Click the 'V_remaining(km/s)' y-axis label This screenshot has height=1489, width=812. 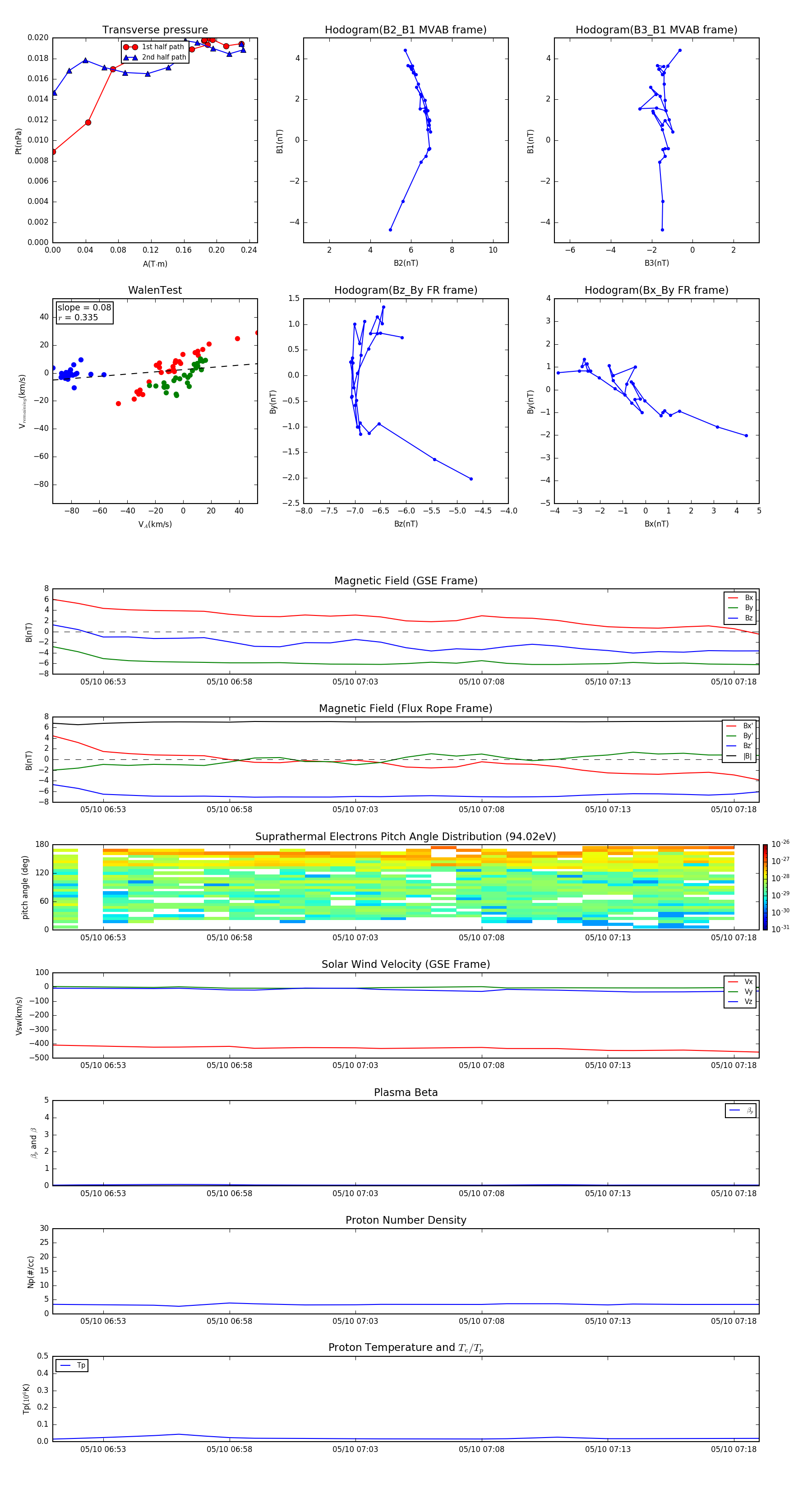(x=22, y=401)
